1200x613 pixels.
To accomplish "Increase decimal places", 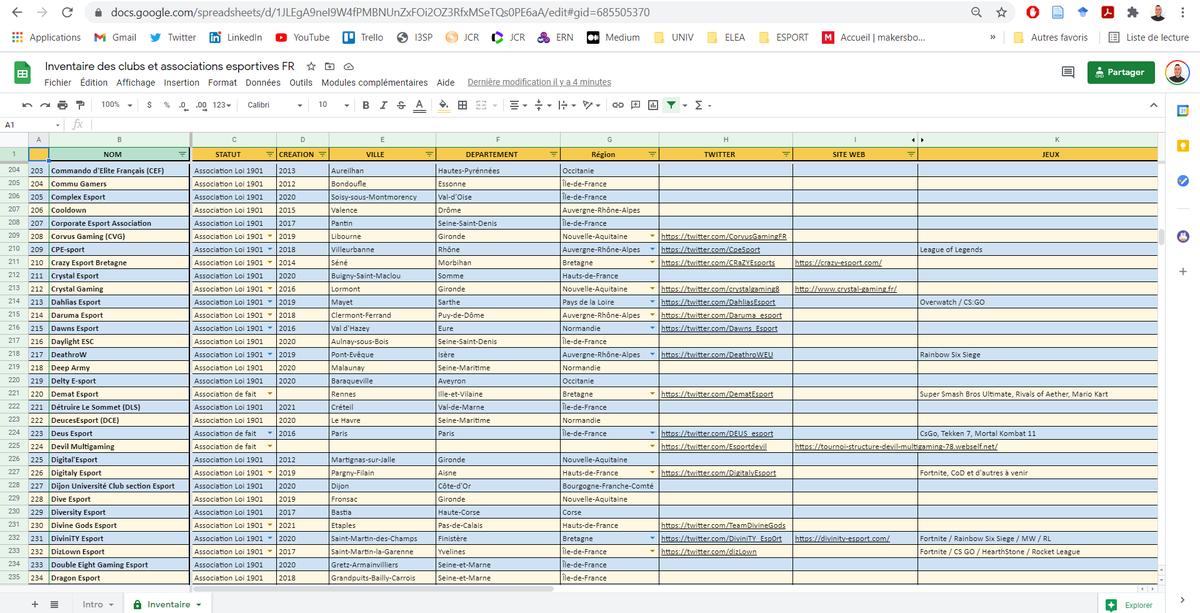I will tap(202, 105).
